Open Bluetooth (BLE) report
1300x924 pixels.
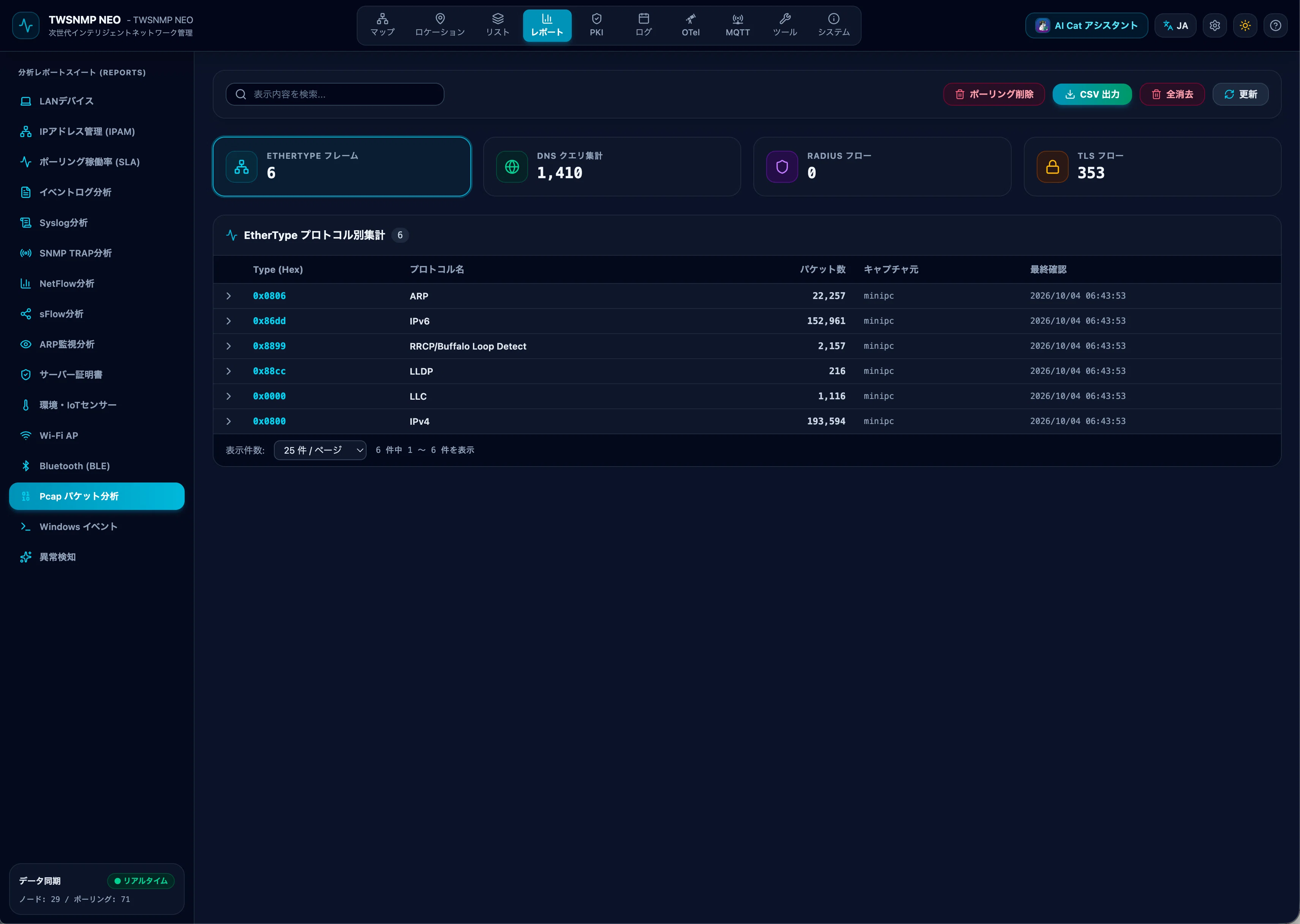pyautogui.click(x=97, y=466)
